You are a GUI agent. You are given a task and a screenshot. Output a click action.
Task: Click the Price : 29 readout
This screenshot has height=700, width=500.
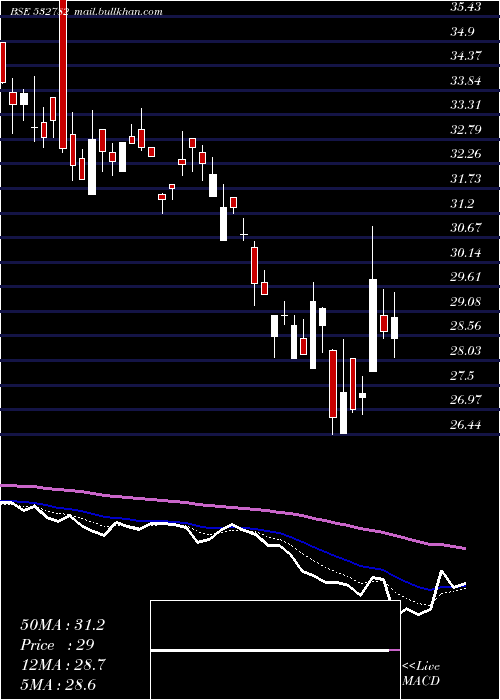58,645
